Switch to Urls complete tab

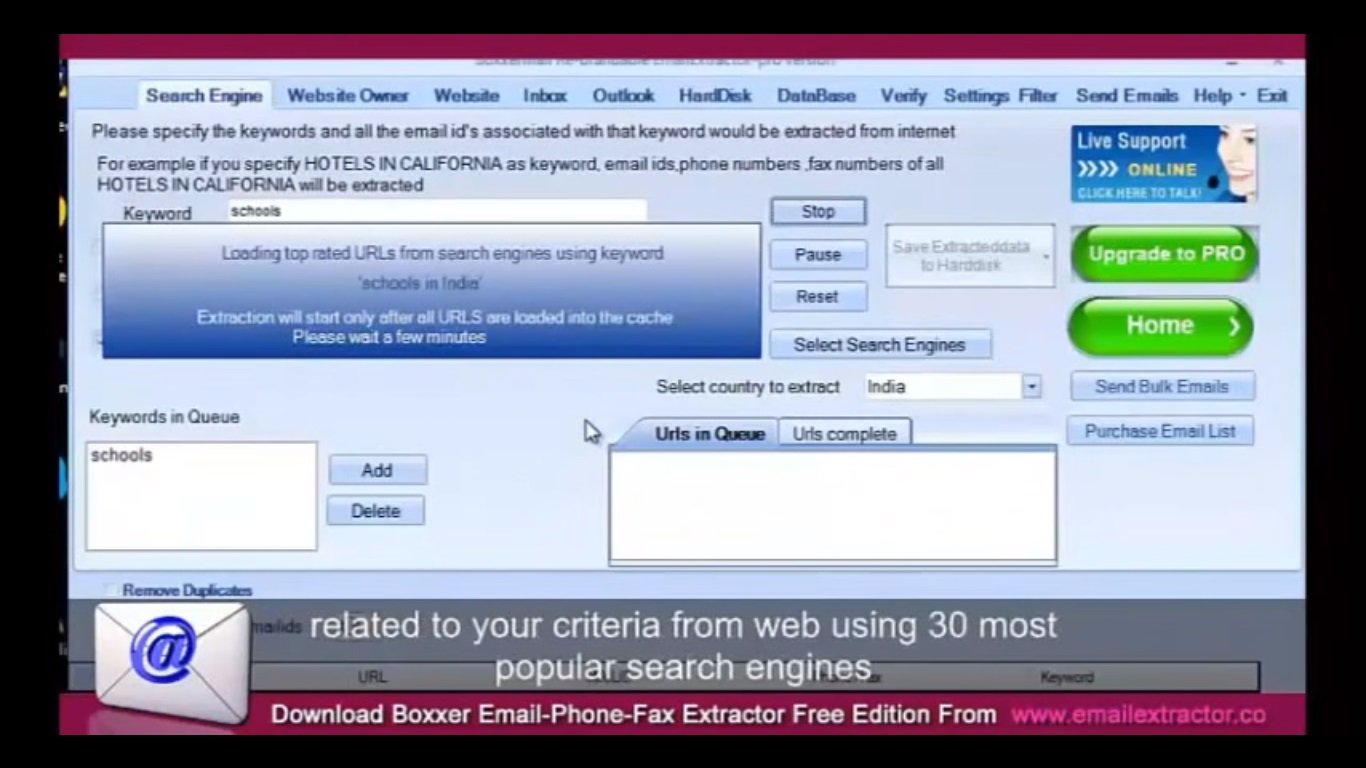(845, 434)
